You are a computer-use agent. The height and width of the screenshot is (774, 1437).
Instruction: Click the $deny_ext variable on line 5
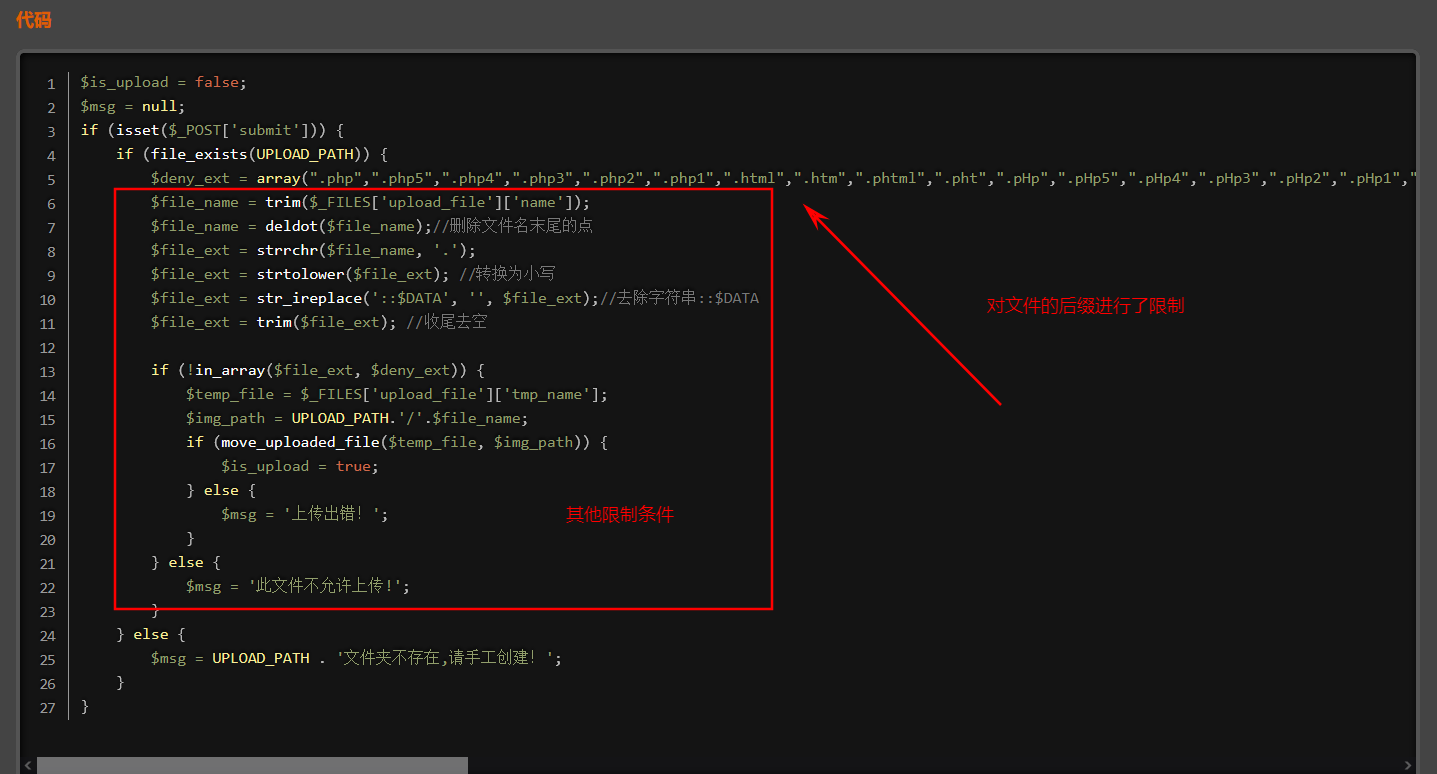pos(190,178)
